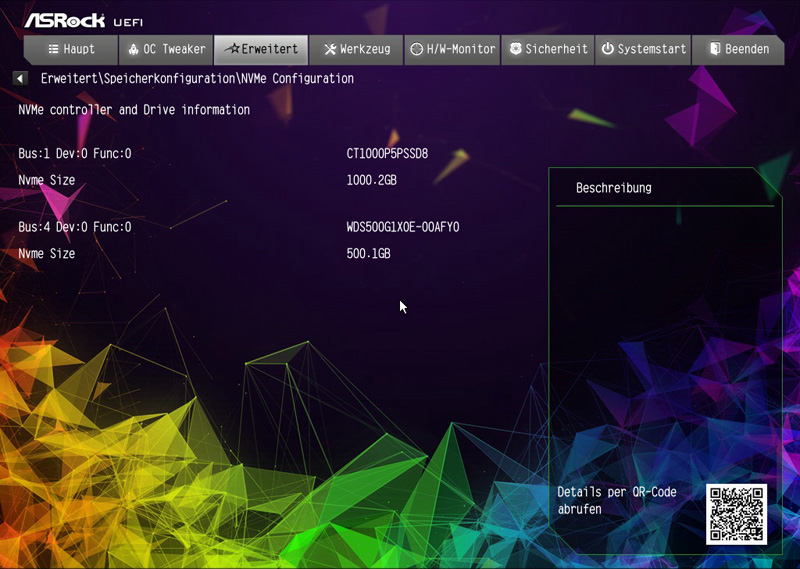Click the H/W-Monitor gauge icon
The height and width of the screenshot is (569, 800).
coord(416,49)
